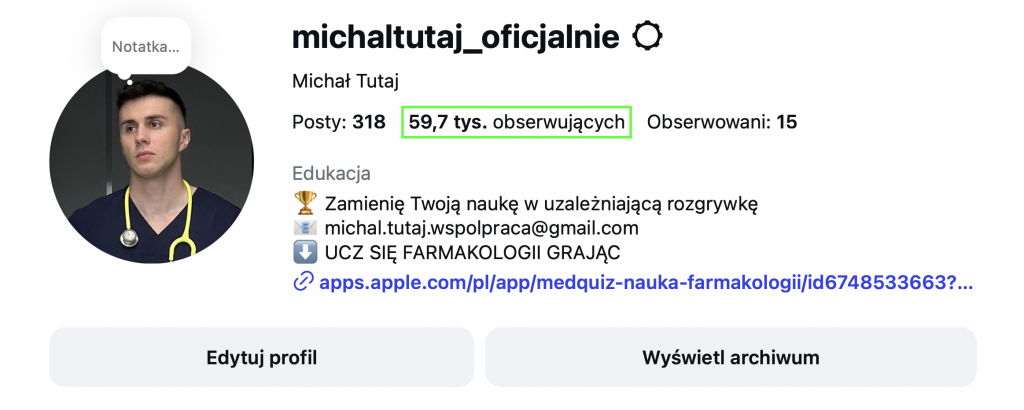Click the down arrow emoji in bio
This screenshot has width=1024, height=410.
(304, 253)
